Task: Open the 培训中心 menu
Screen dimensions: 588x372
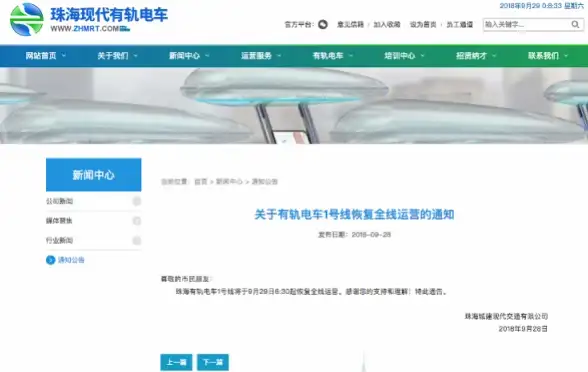Action: (x=400, y=56)
